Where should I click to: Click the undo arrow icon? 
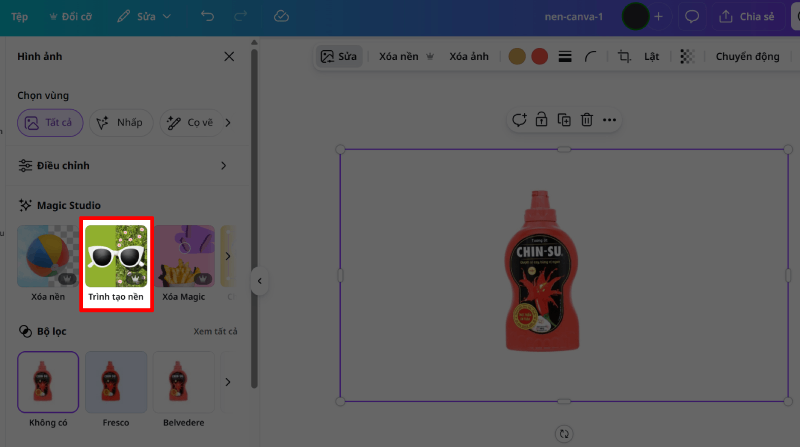coord(207,17)
